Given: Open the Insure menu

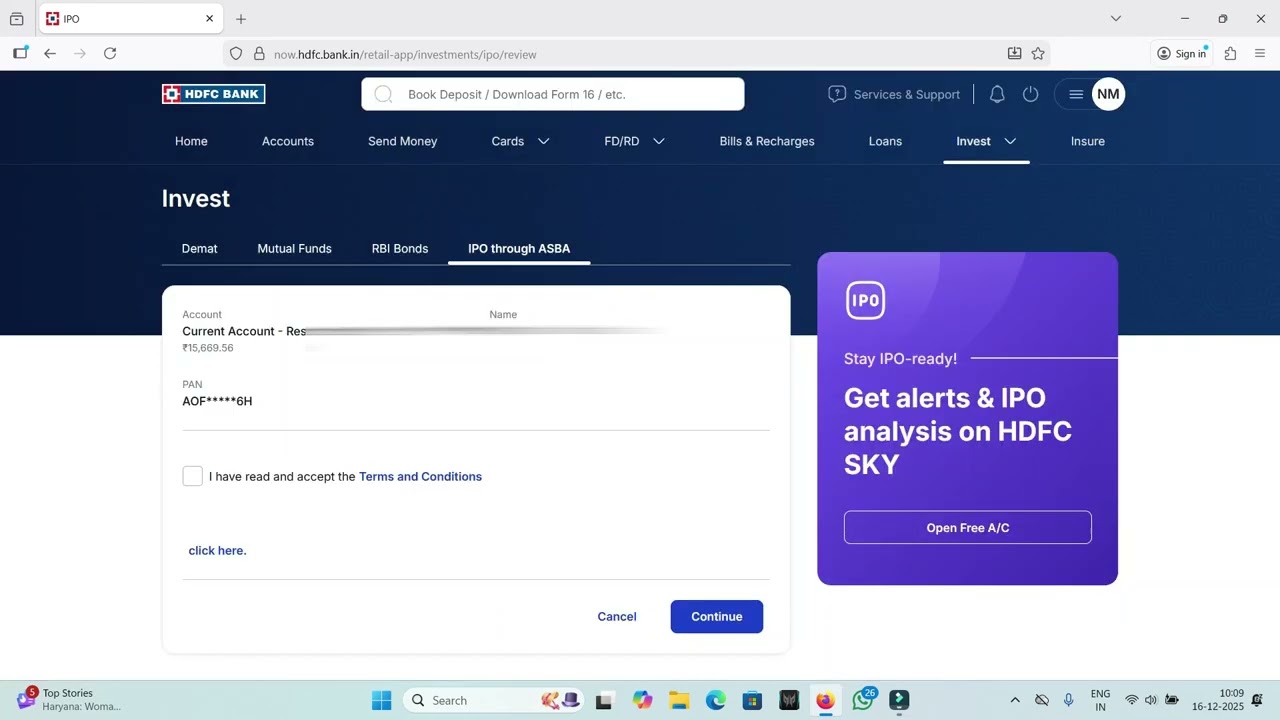Looking at the screenshot, I should (1088, 141).
